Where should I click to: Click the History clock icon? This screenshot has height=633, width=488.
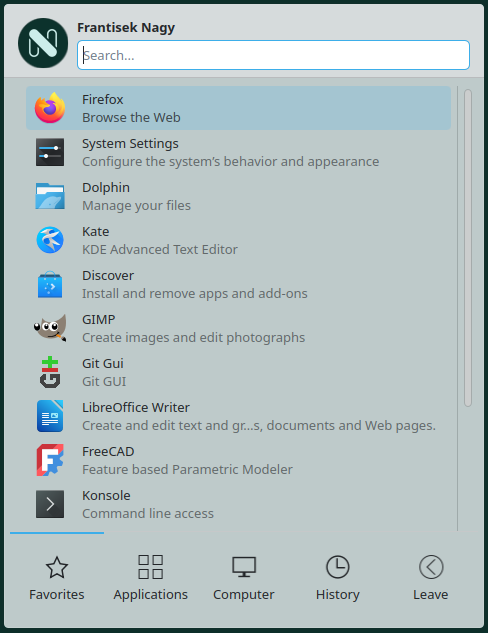[x=337, y=567]
